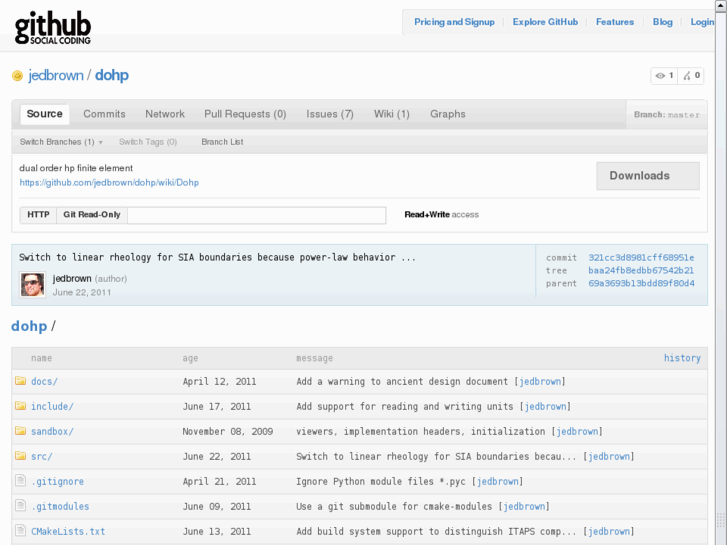Open the docs folder icon
This screenshot has width=727, height=545.
(20, 381)
